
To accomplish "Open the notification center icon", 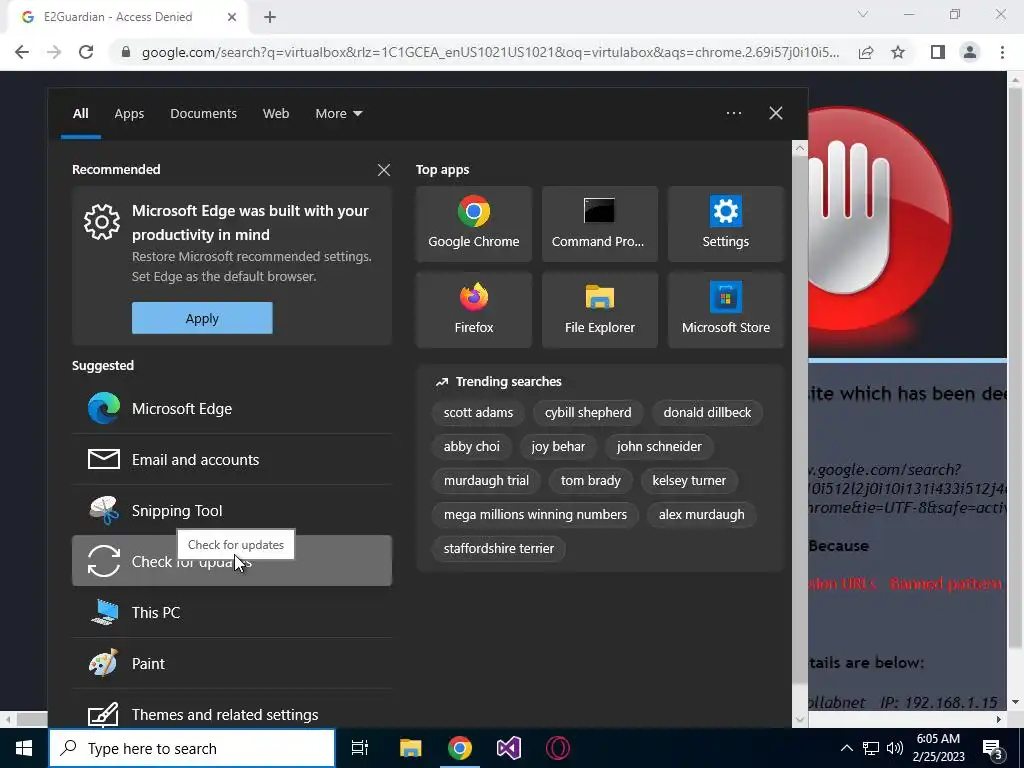I will 992,748.
